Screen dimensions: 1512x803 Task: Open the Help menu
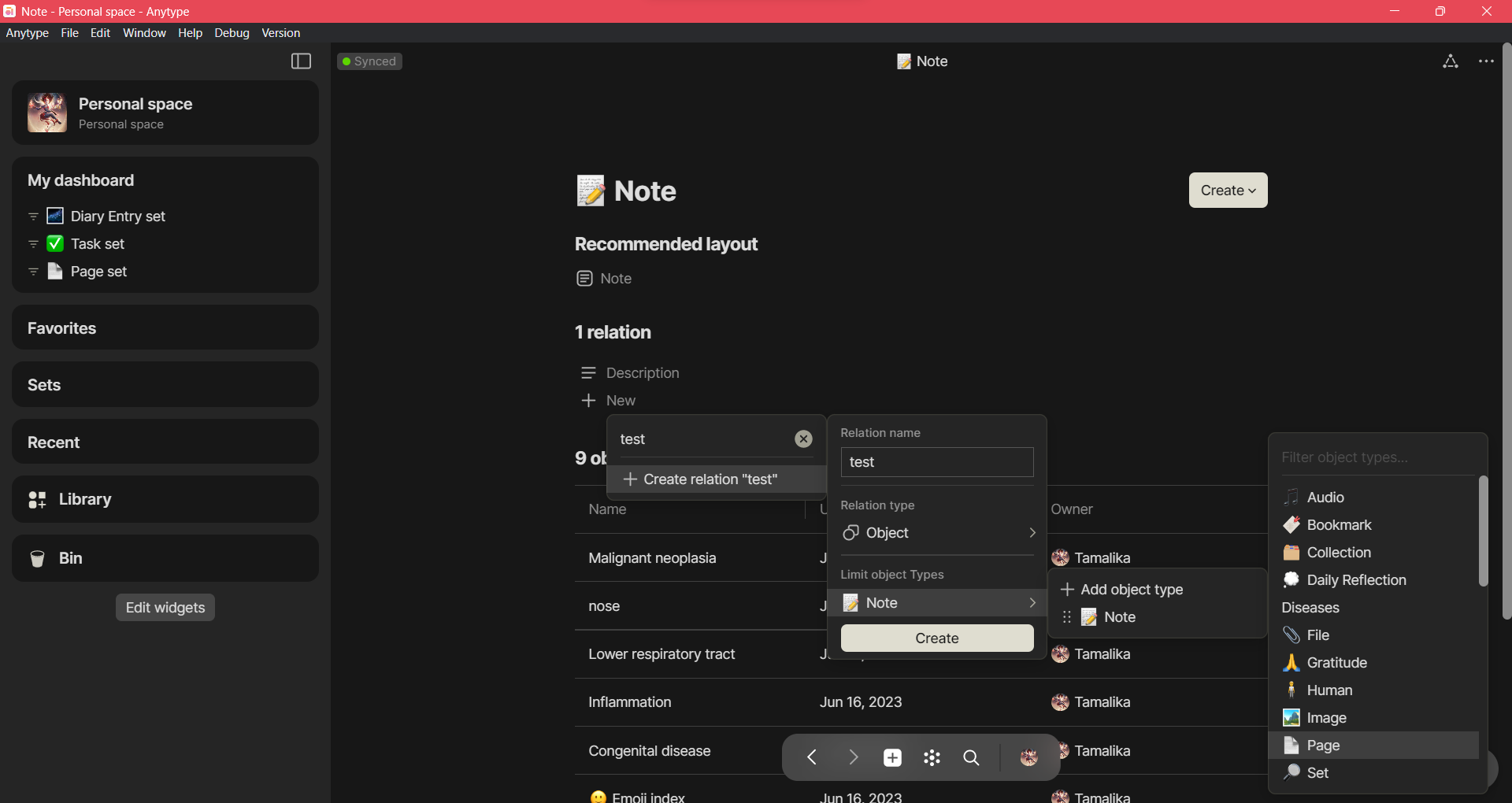coord(190,33)
